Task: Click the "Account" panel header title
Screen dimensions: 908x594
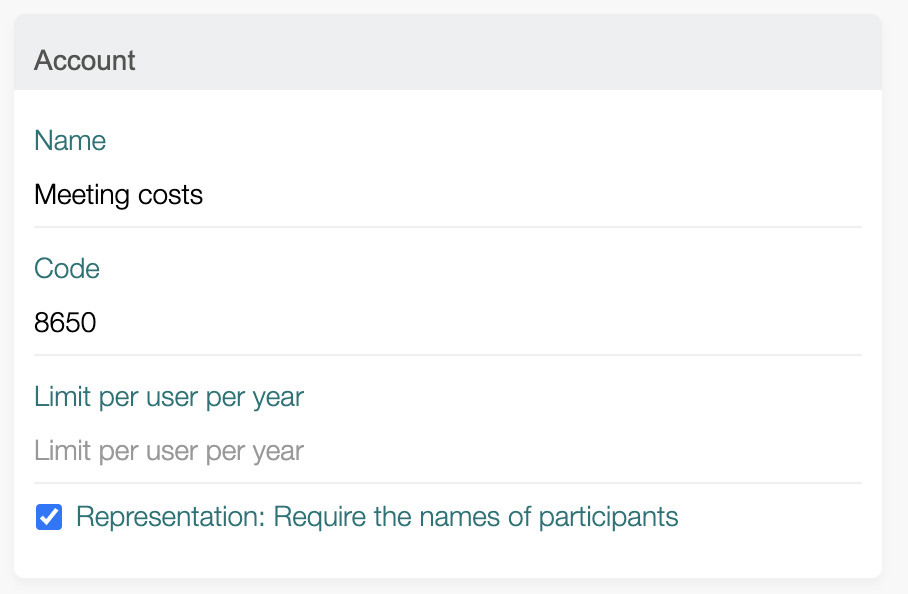Action: [85, 60]
